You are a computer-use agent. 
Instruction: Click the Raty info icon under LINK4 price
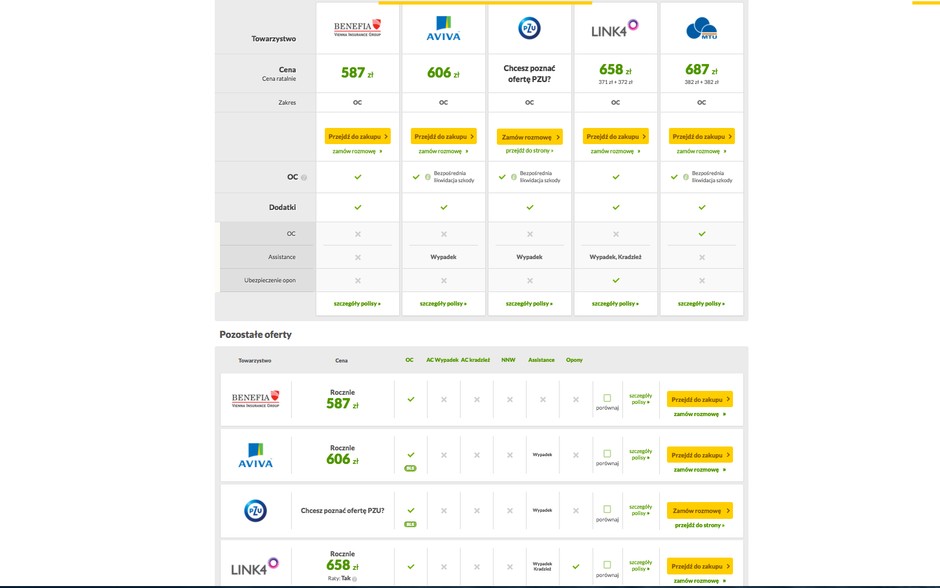(x=354, y=579)
